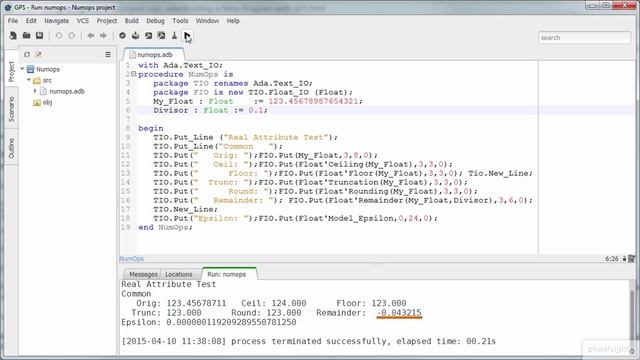Click the New File toolbar icon
Image resolution: width=640 pixels, height=360 pixels.
13,36
